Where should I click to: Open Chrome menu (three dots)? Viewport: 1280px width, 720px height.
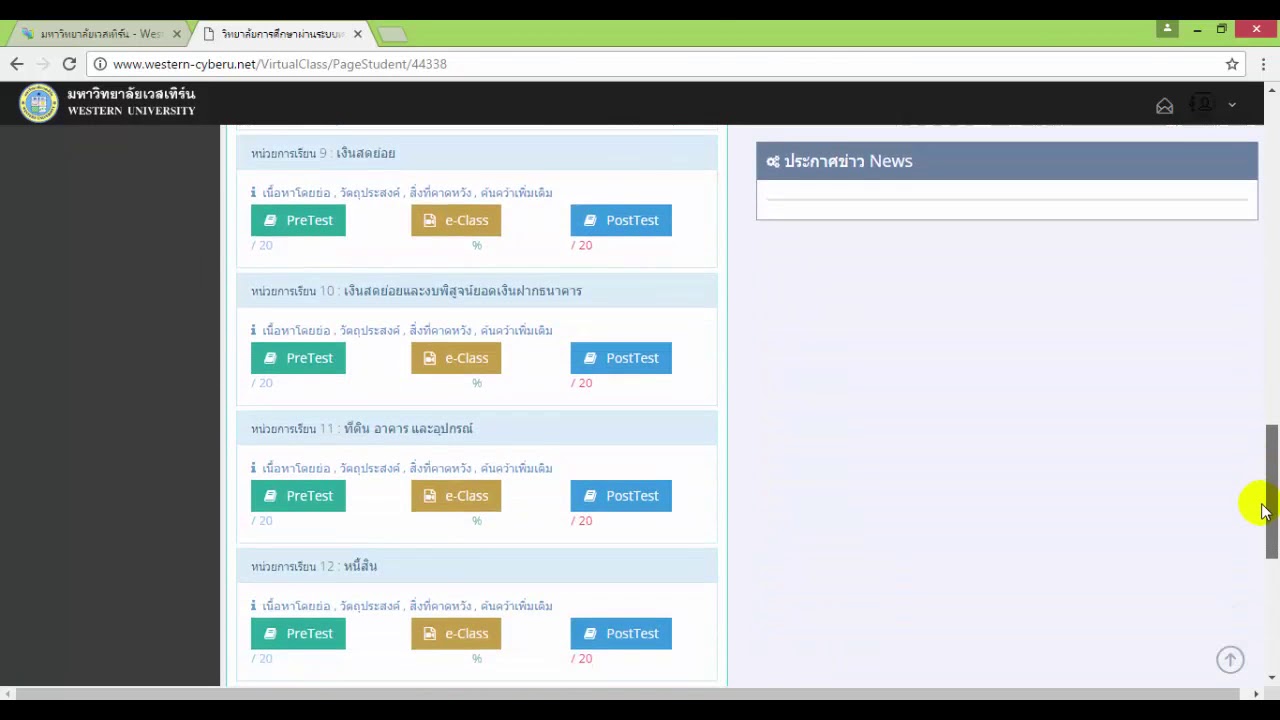click(x=1264, y=64)
